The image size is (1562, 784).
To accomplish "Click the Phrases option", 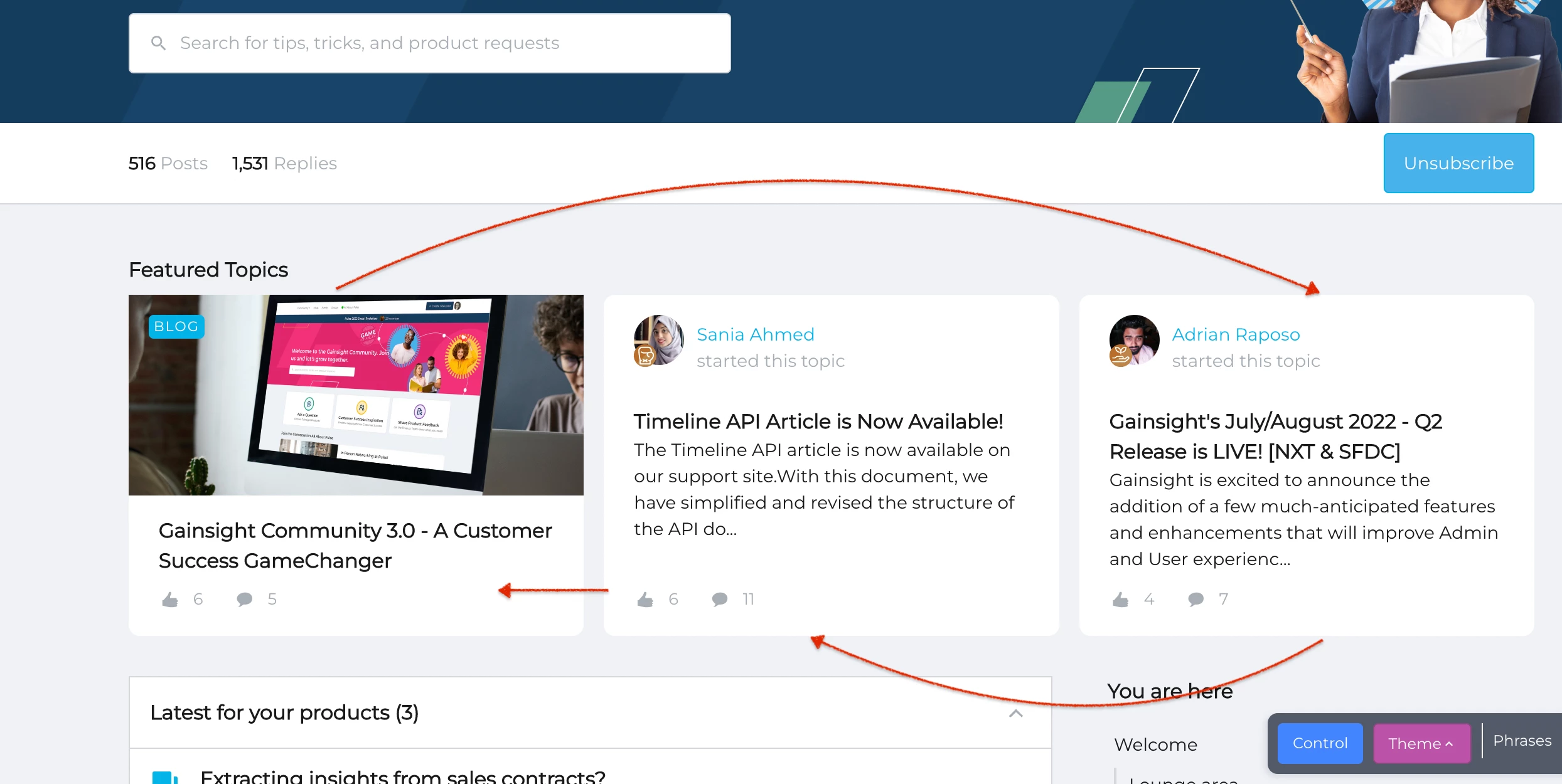I will [1522, 741].
